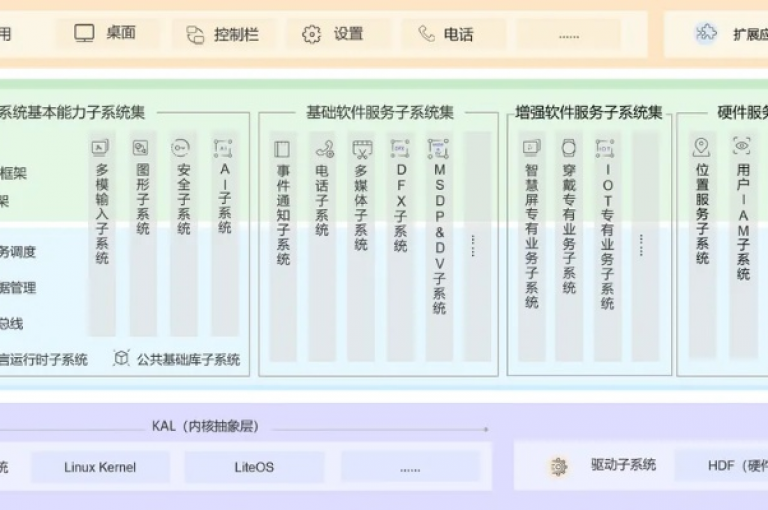Click the 桌面 monitor icon
Screen dimensions: 768x510
(84, 33)
